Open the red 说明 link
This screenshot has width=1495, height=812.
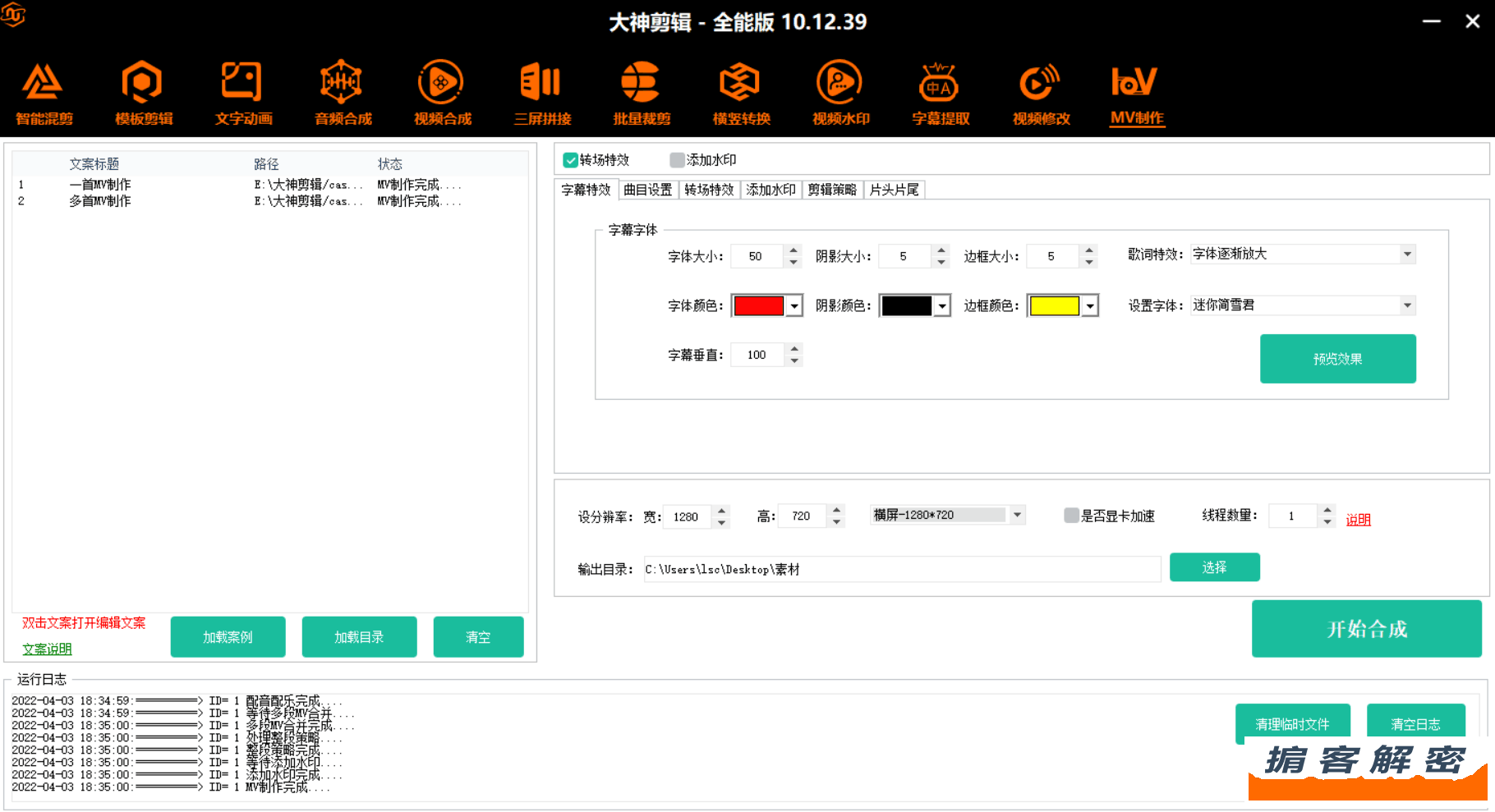click(x=1358, y=520)
